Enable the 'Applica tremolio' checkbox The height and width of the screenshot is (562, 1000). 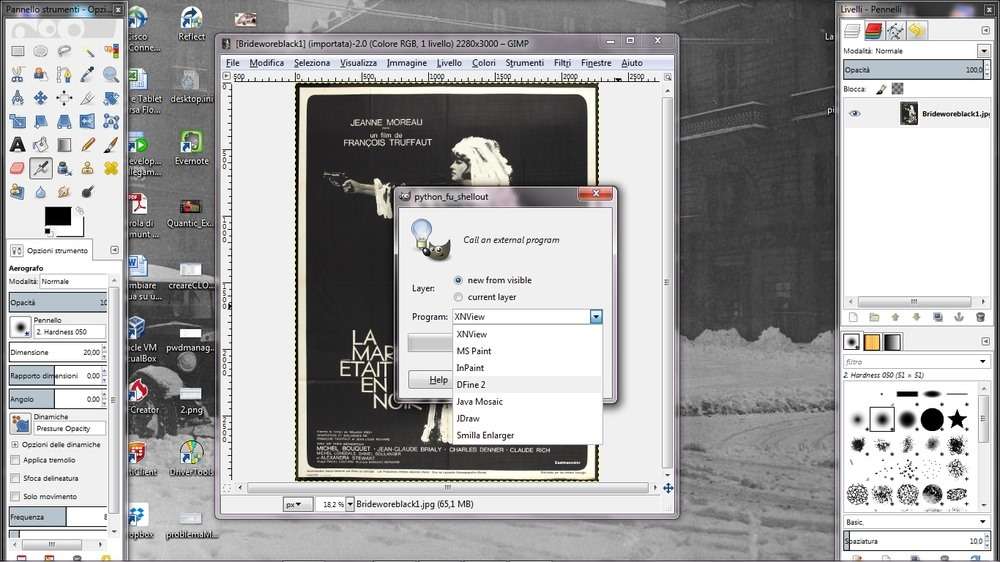(x=15, y=460)
